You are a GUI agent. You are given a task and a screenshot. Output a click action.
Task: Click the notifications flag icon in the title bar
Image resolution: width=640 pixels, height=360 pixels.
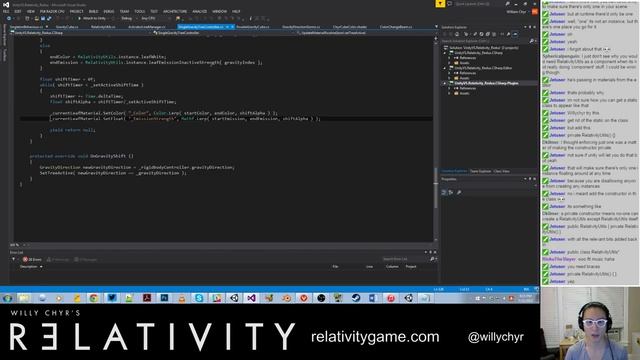(x=440, y=4)
